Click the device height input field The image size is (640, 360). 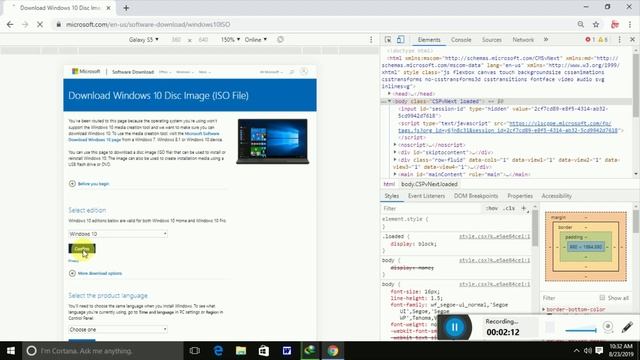[203, 40]
